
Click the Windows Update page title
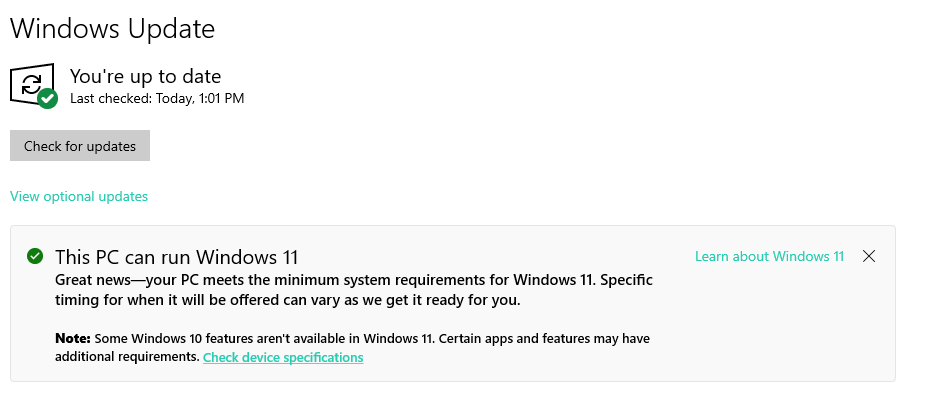pos(113,29)
